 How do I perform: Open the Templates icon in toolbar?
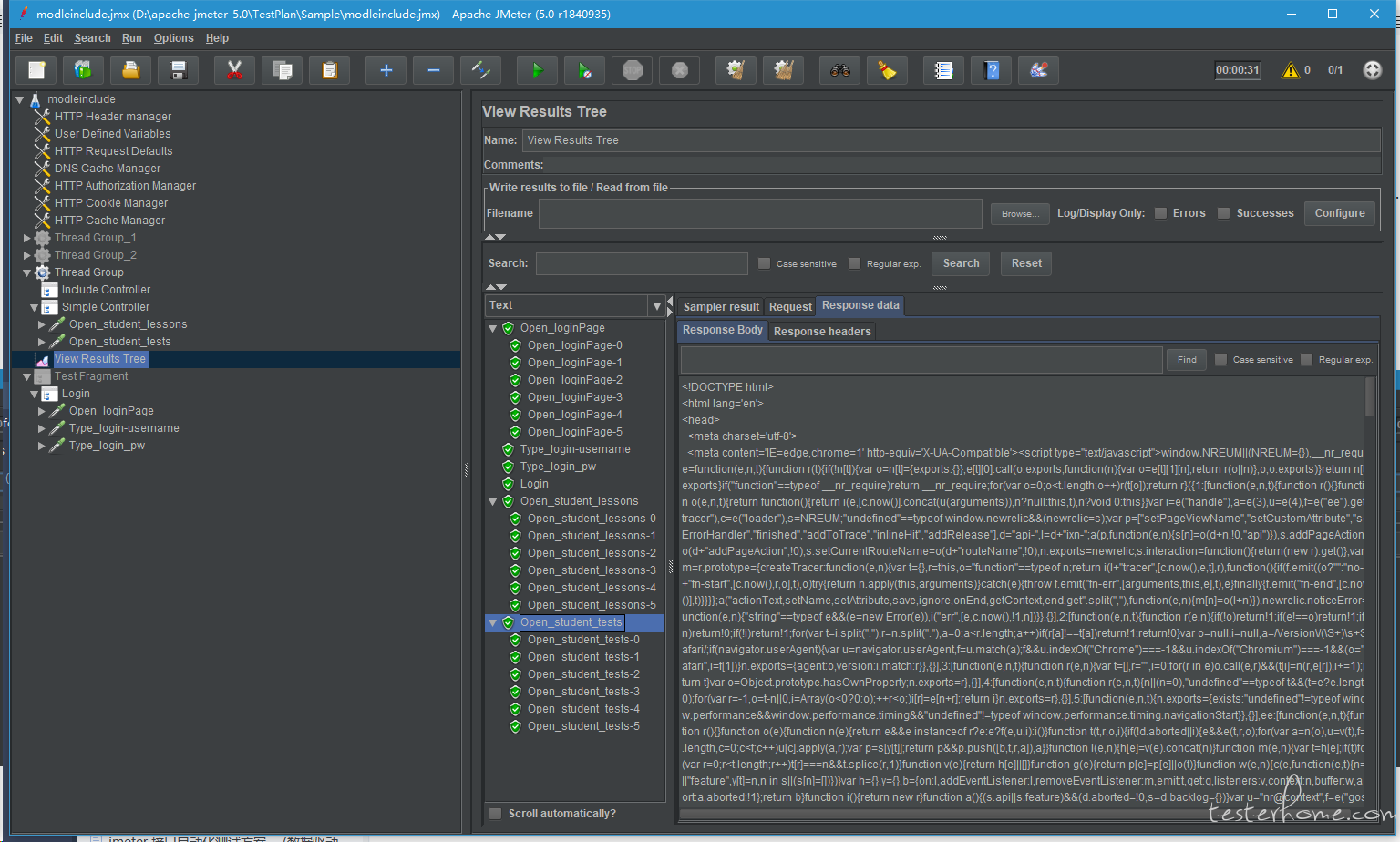pyautogui.click(x=83, y=70)
